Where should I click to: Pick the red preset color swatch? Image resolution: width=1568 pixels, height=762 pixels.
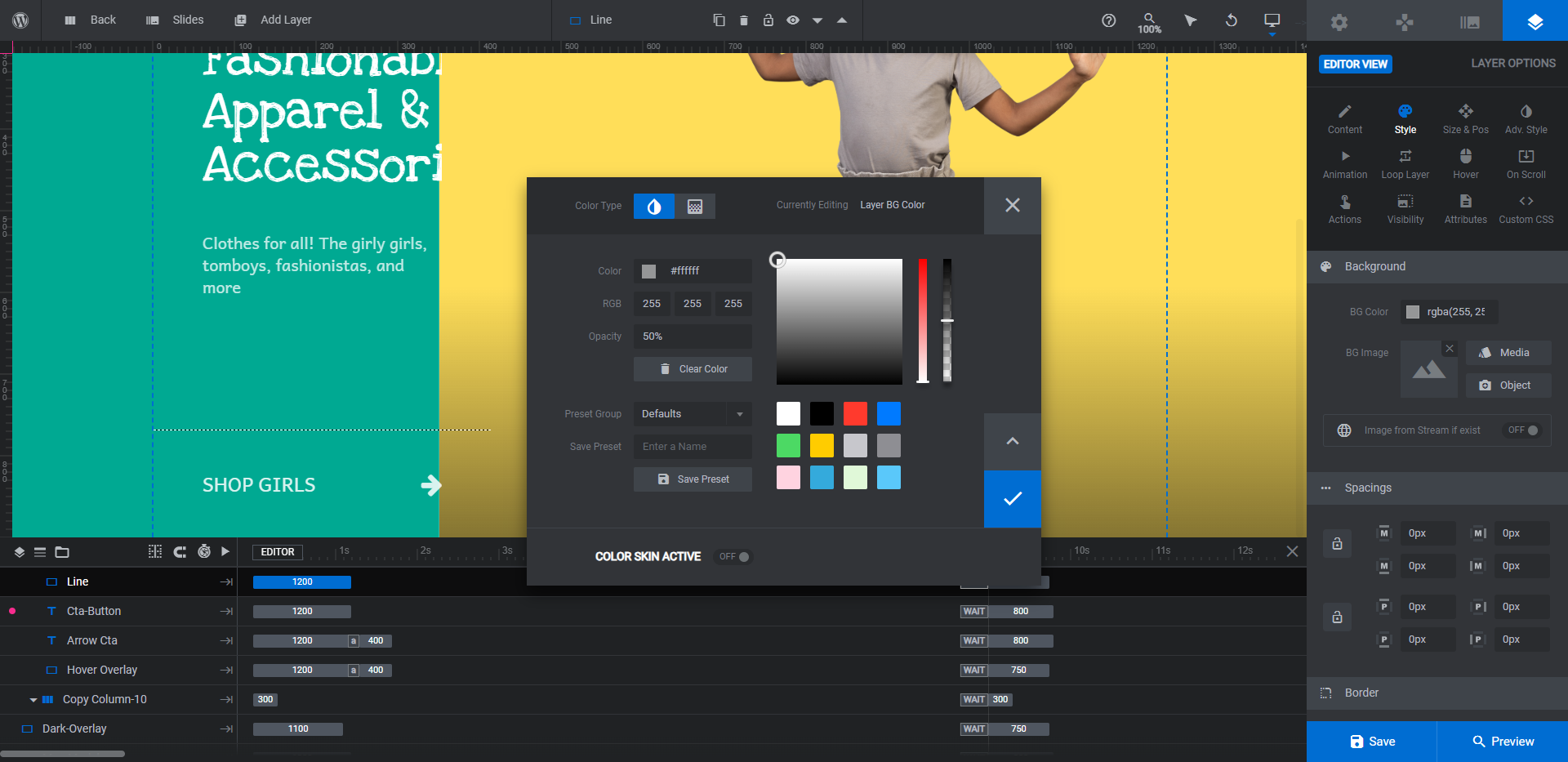855,414
